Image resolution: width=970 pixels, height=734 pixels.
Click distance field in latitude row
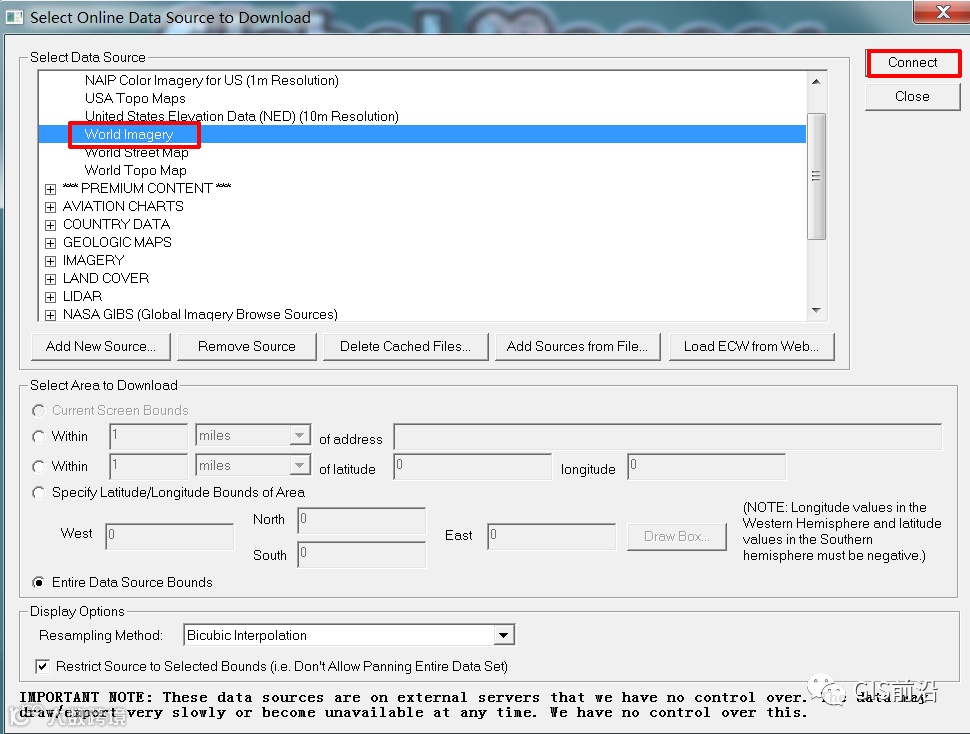[x=148, y=466]
